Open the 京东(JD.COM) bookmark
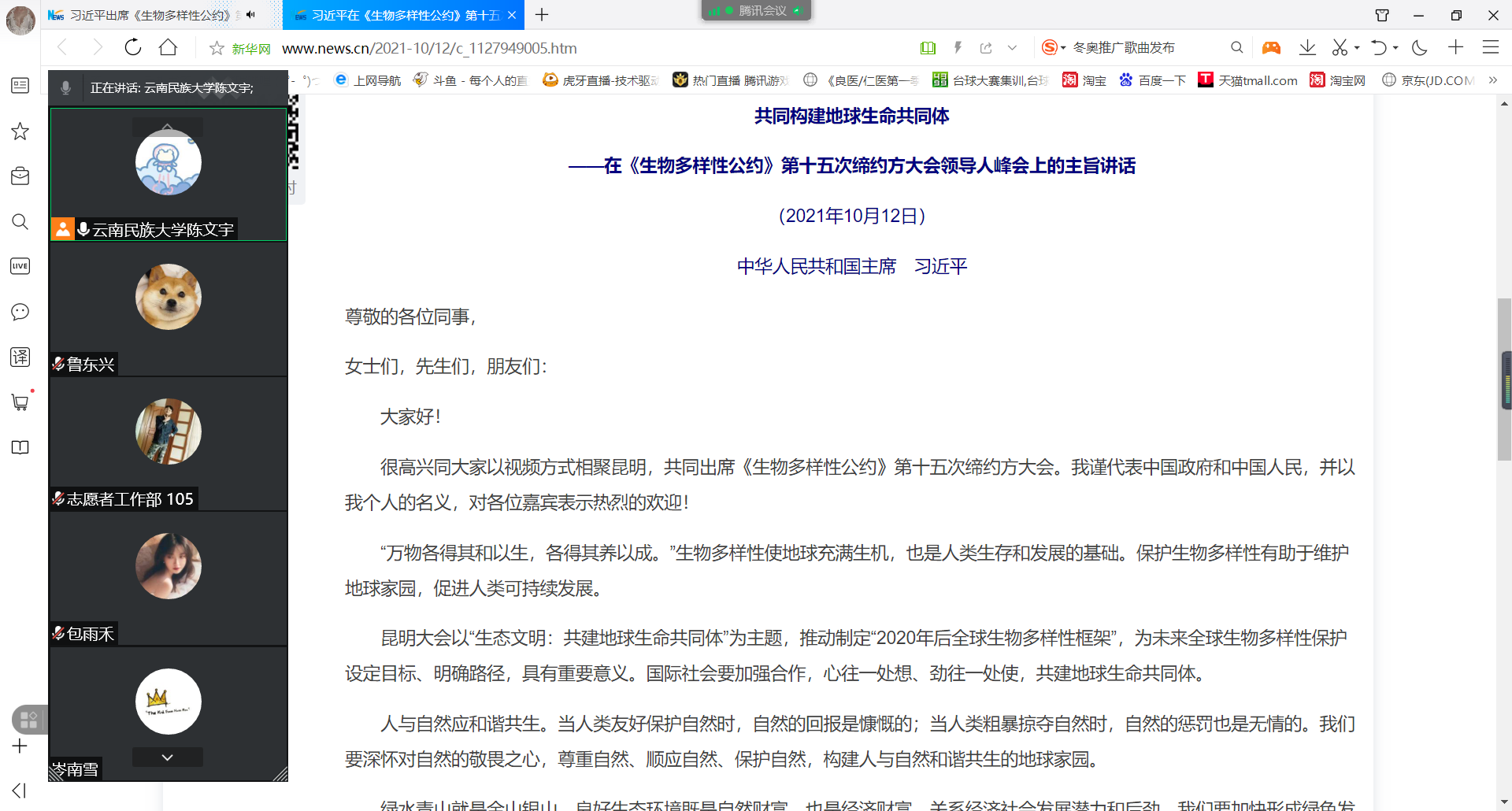1512x811 pixels. pos(1429,80)
